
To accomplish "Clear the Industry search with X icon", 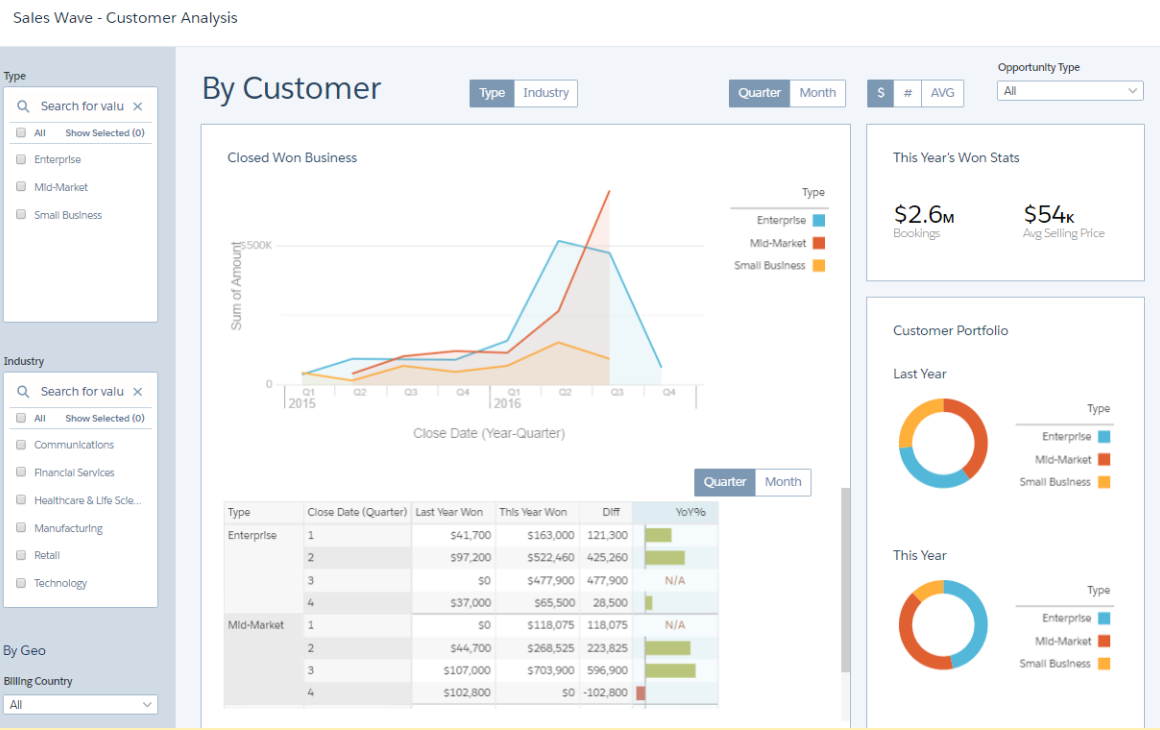I will tap(138, 391).
